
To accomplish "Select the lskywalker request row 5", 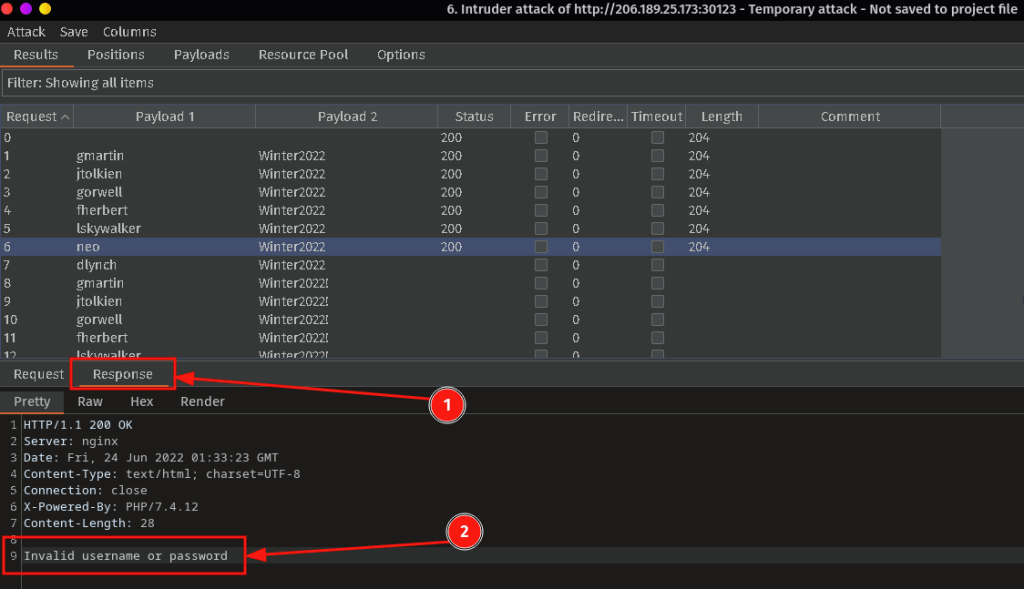I will [108, 229].
